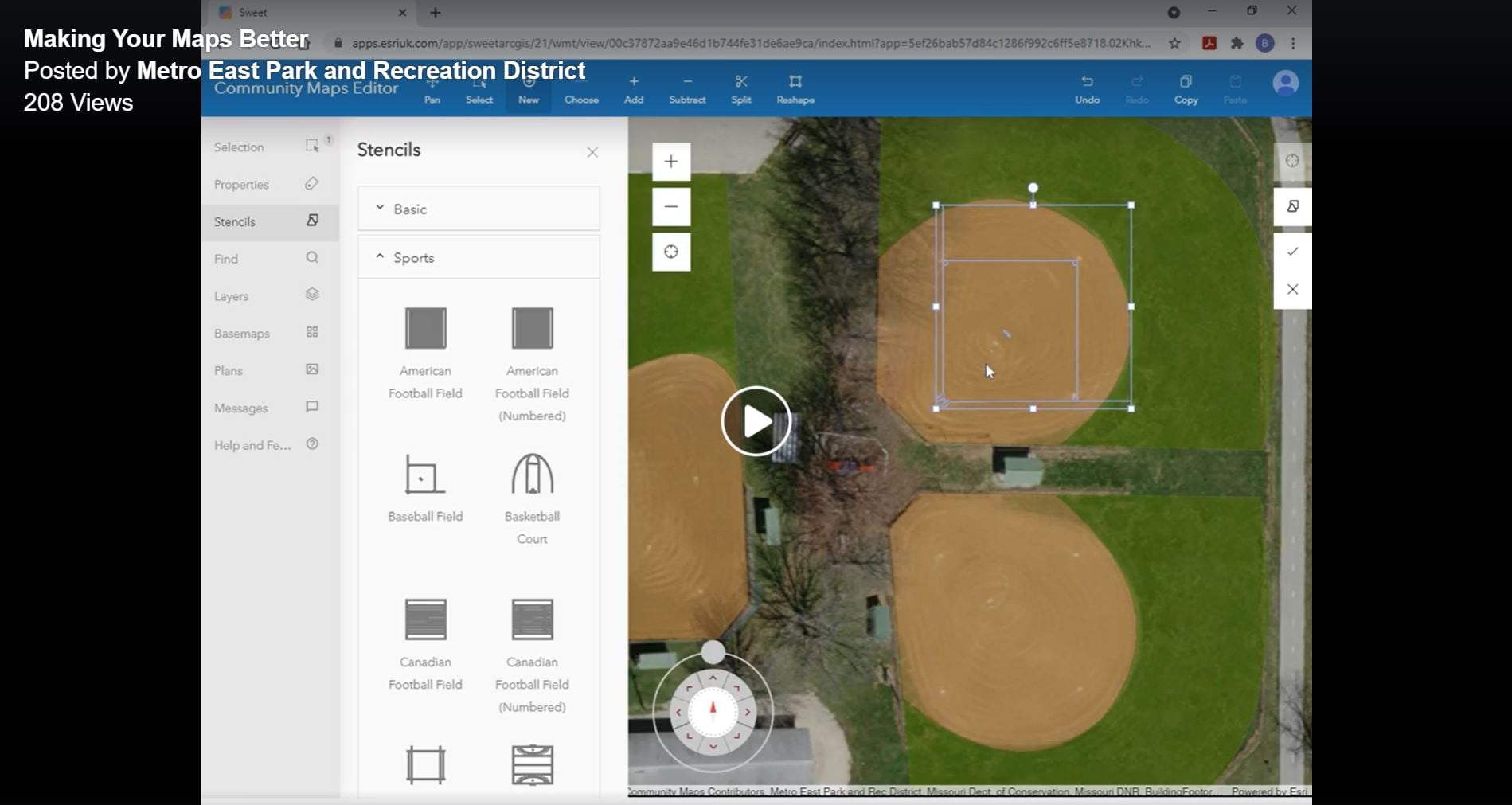Bookmark this page with the star

[x=1174, y=43]
